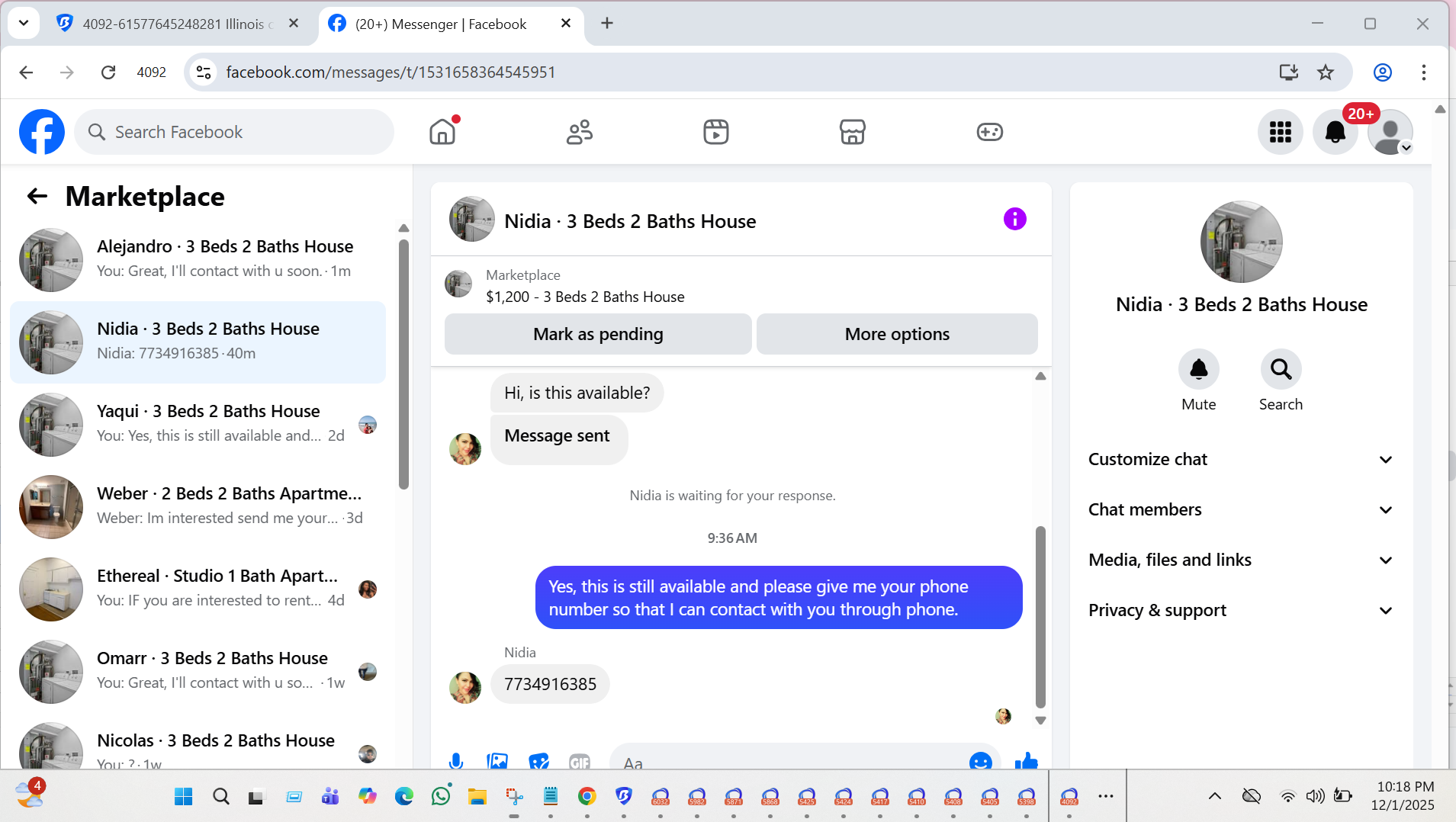Viewport: 1456px width, 822px height.
Task: Show hidden system tray icons
Action: point(1215,796)
